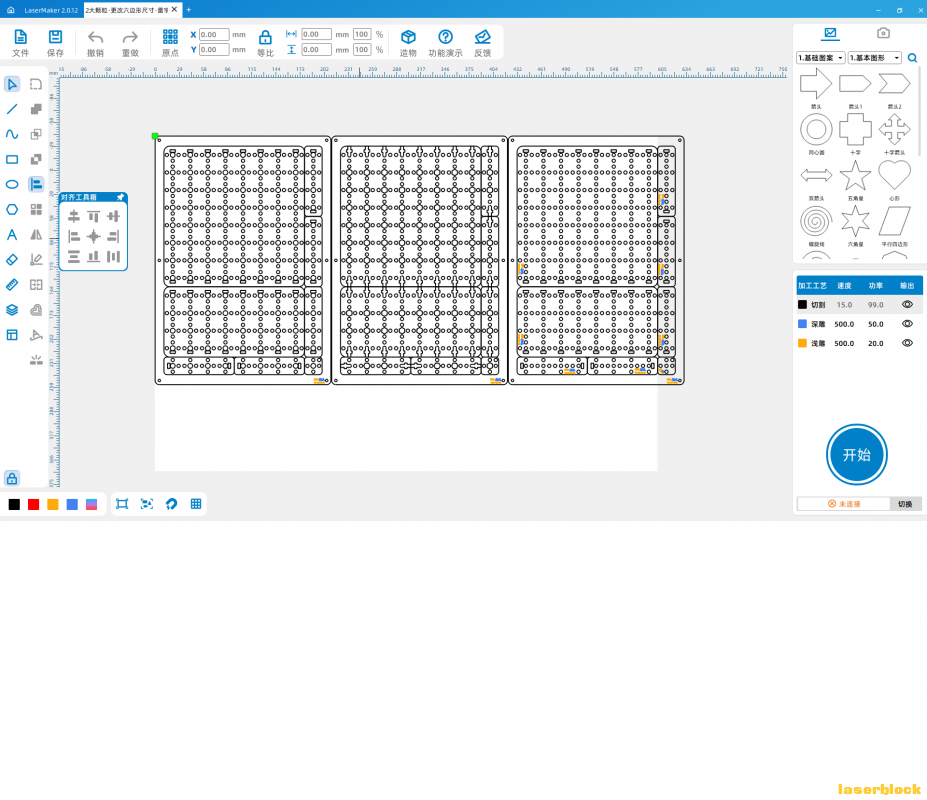Image resolution: width=927 pixels, height=800 pixels.
Task: Click the 保存 save button
Action: point(56,43)
